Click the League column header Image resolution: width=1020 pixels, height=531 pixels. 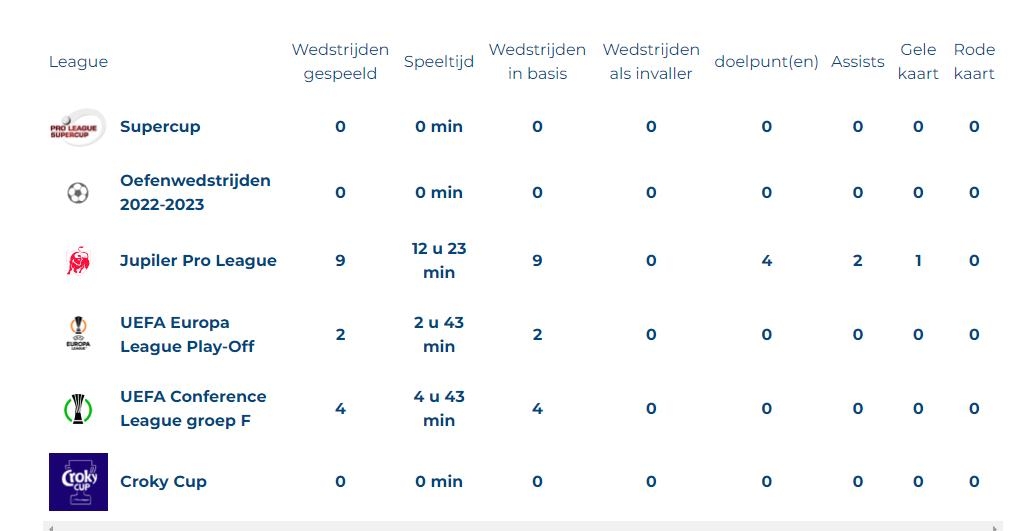click(x=78, y=62)
